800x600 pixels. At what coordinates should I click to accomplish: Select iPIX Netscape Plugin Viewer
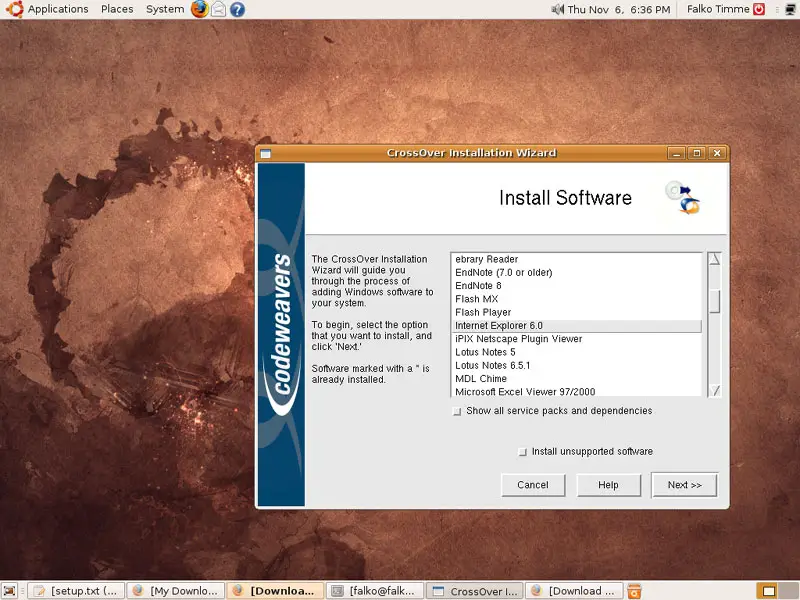coord(577,339)
